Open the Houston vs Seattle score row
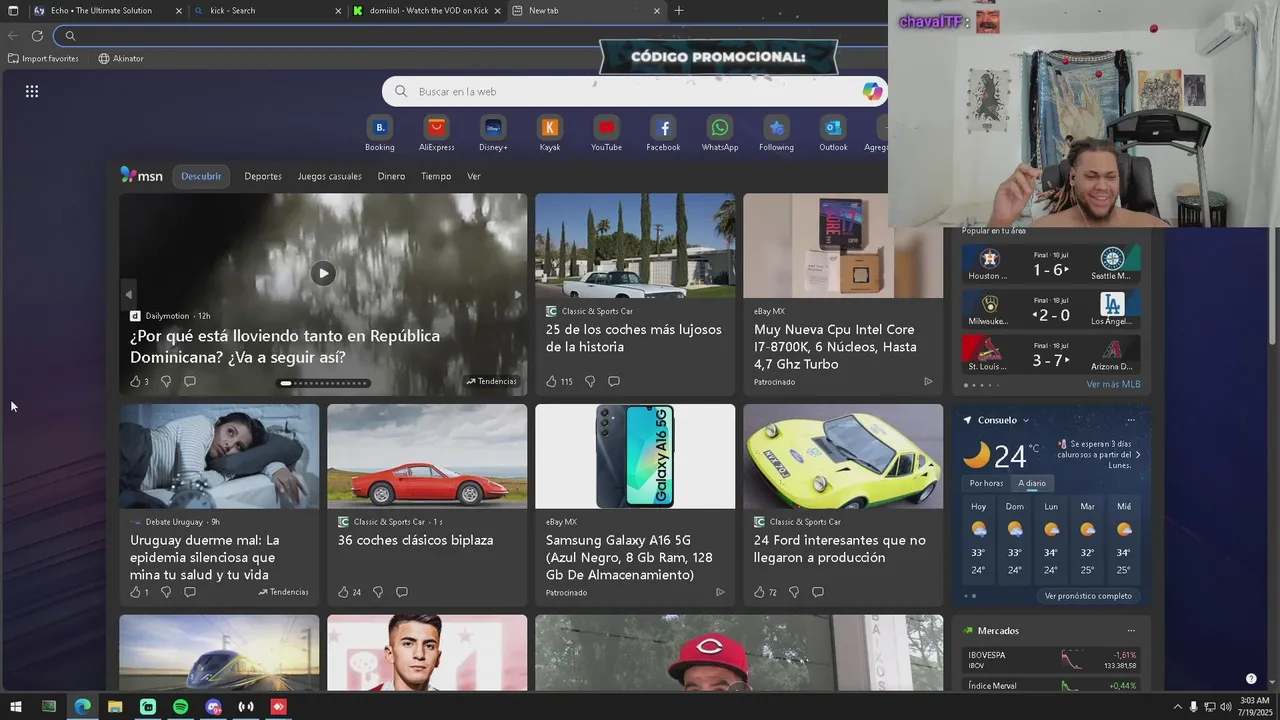The height and width of the screenshot is (720, 1280). coord(1050,264)
